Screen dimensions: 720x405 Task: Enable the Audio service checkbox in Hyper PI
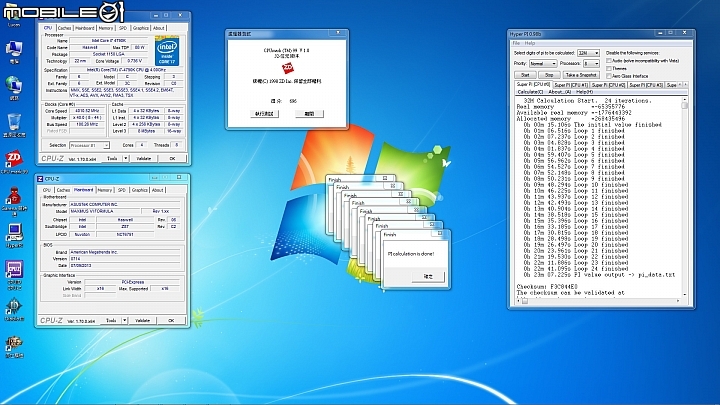(x=609, y=61)
